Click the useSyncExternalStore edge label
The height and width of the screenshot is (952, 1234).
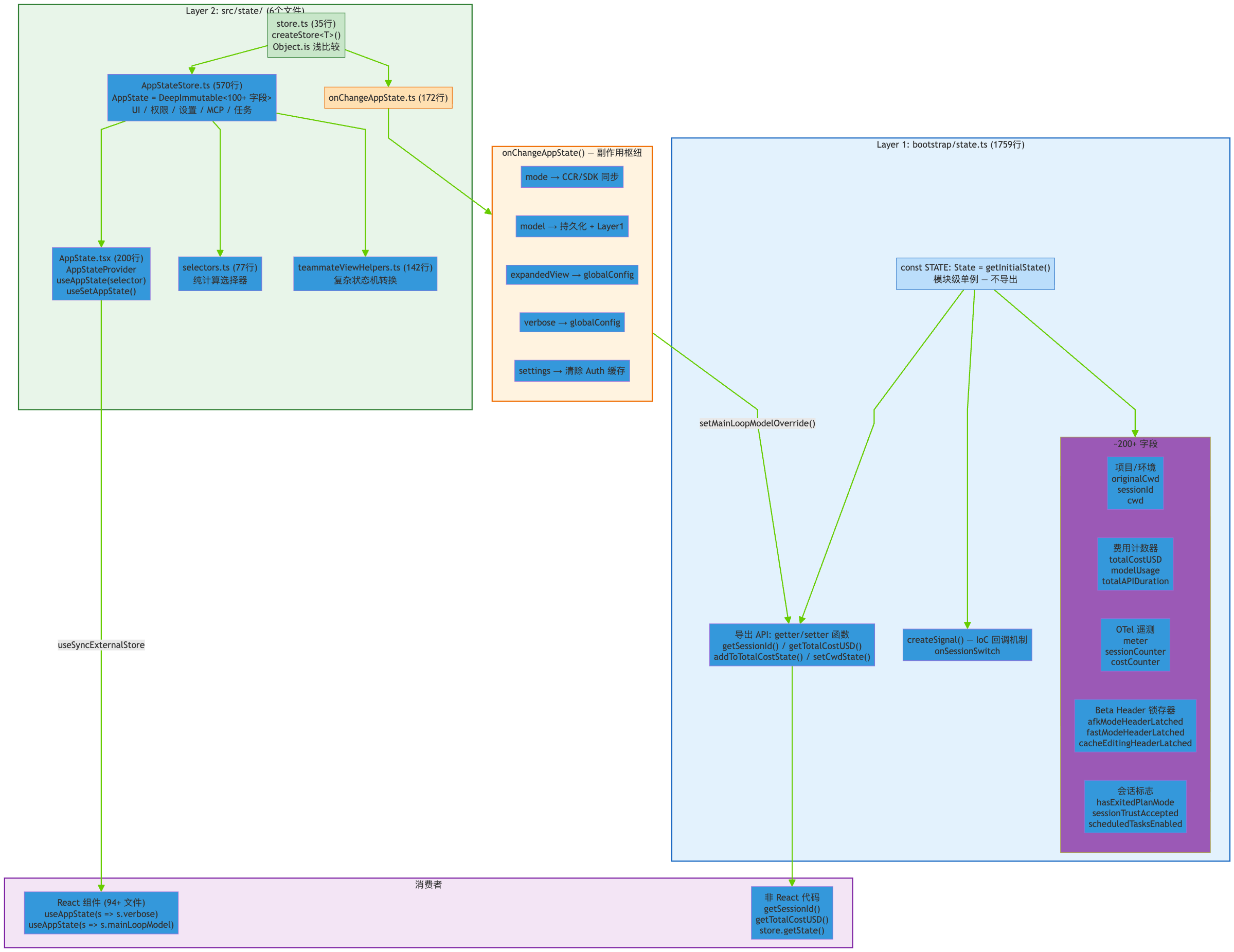101,644
